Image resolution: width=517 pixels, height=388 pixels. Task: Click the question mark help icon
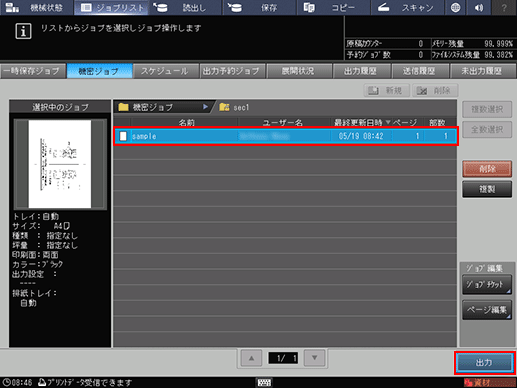coord(504,7)
